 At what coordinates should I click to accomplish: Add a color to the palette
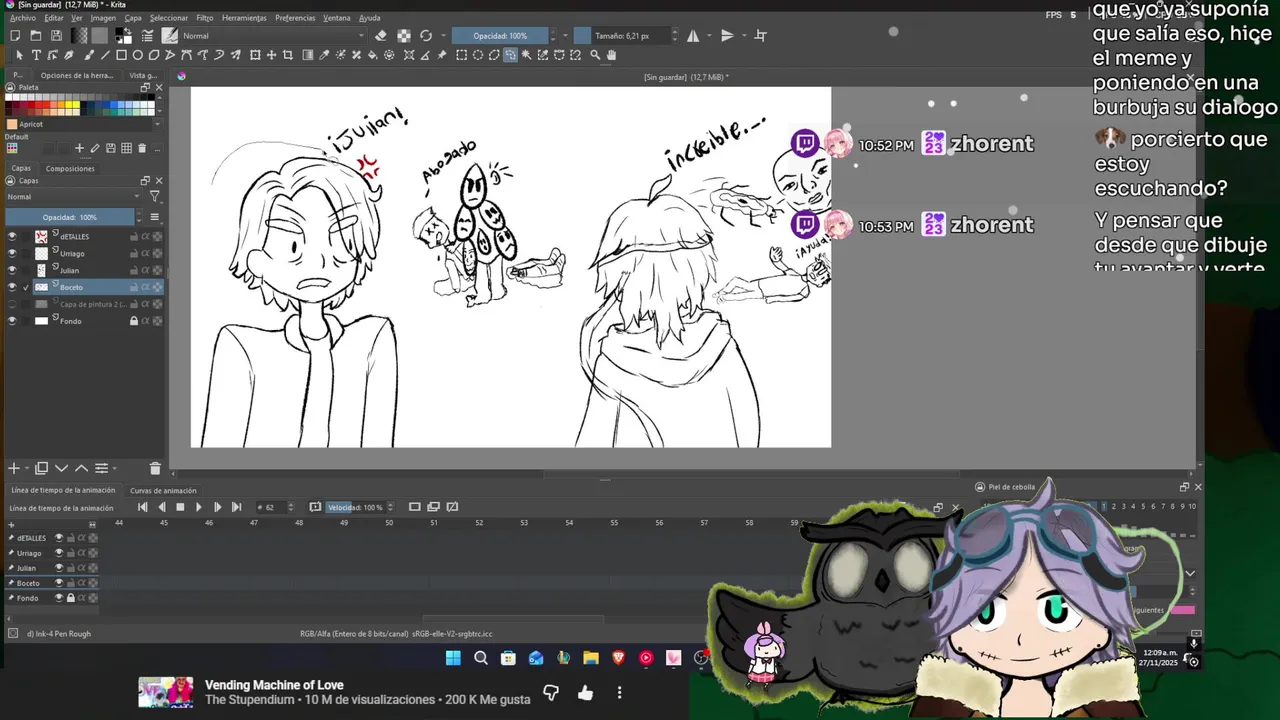coord(79,148)
